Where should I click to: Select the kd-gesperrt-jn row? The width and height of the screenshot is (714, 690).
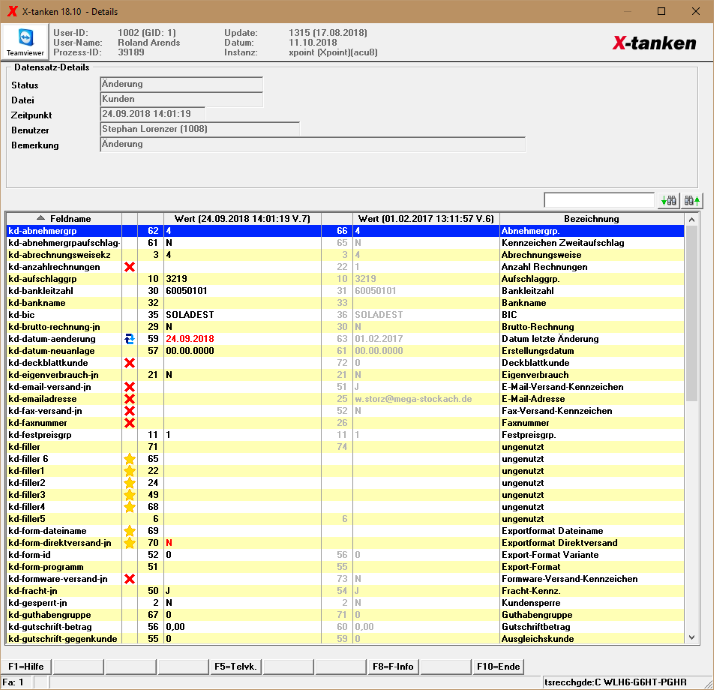[345, 603]
